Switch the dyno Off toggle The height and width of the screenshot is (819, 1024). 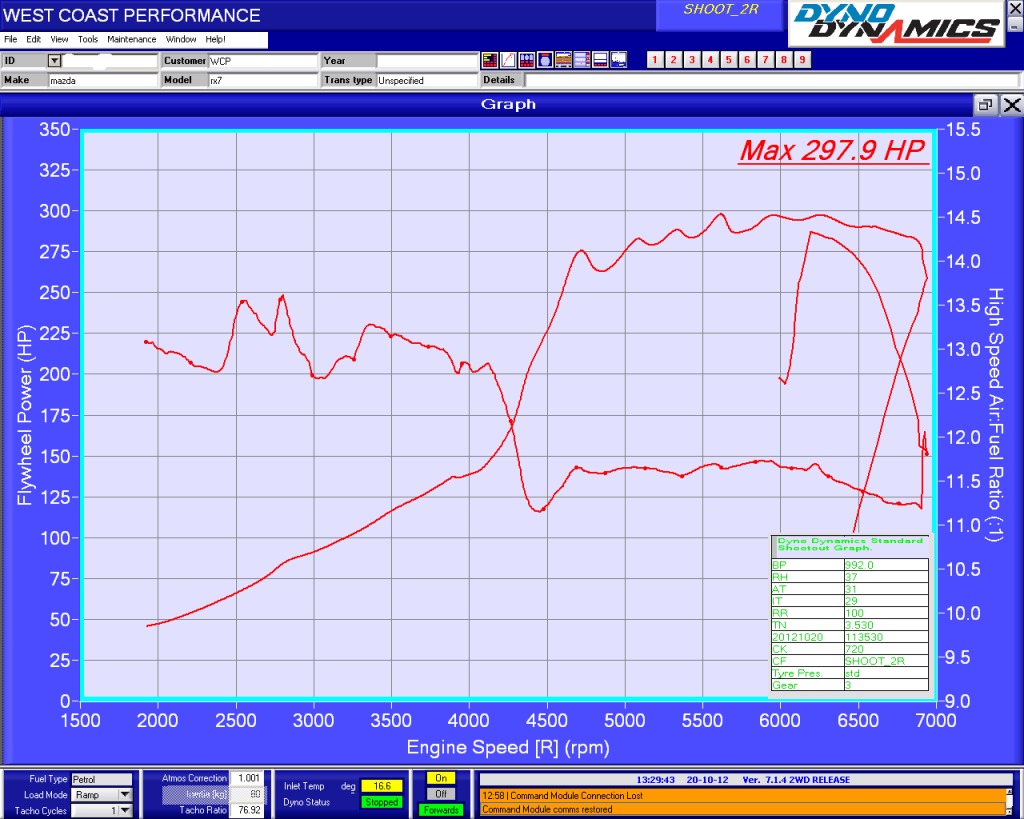click(x=441, y=794)
